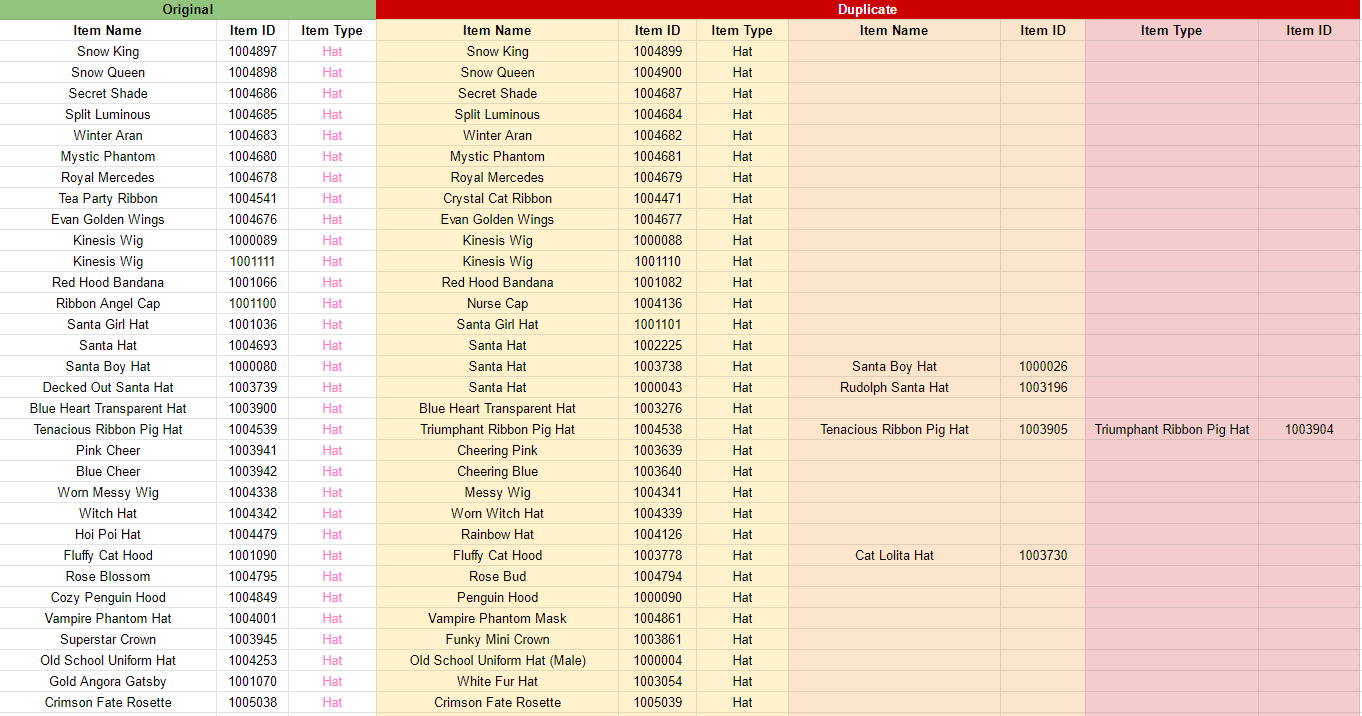The image size is (1362, 716).
Task: Click Item ID 1000089
Action: pos(252,240)
